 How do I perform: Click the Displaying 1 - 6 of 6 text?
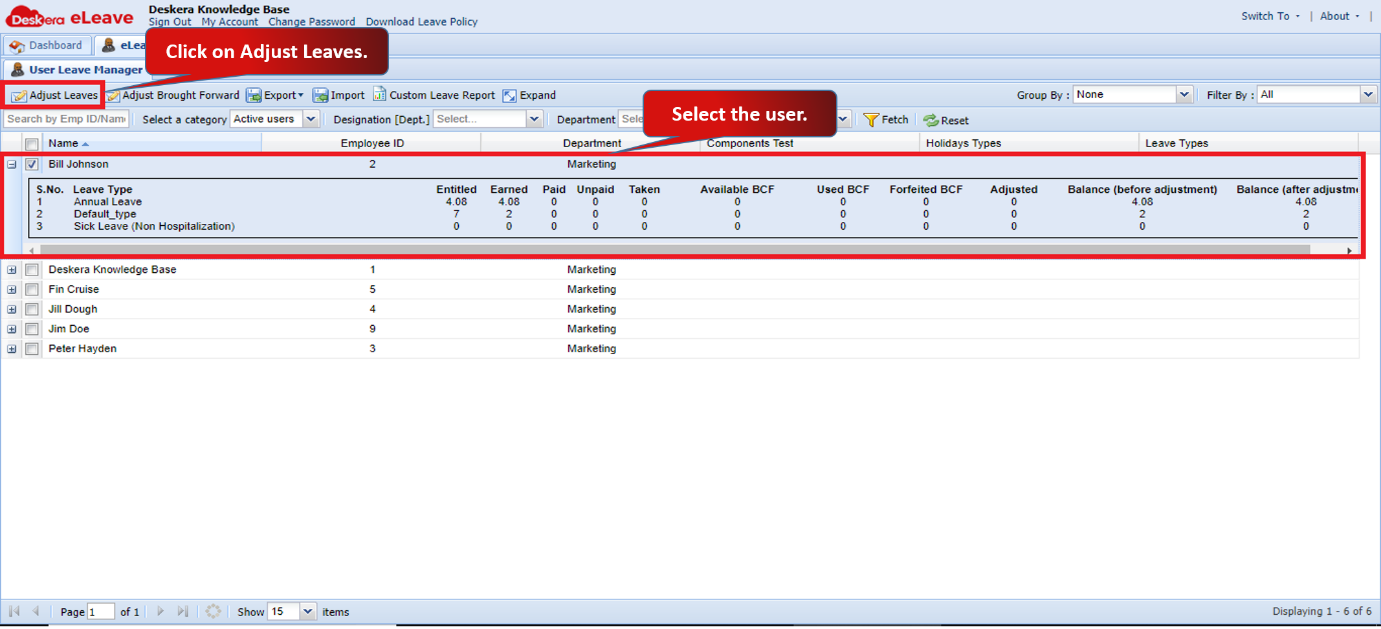[1322, 611]
